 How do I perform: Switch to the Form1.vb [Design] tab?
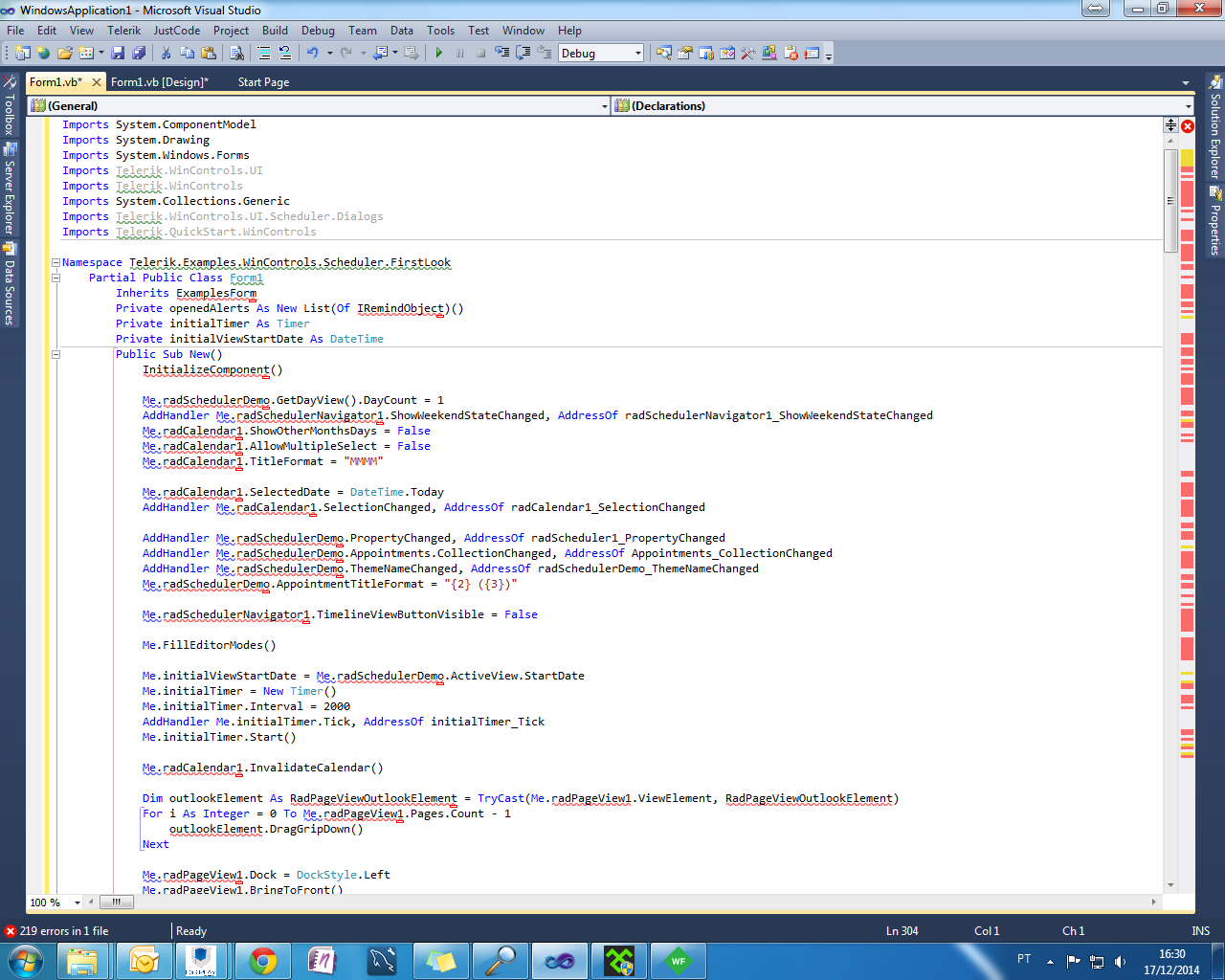coord(159,82)
